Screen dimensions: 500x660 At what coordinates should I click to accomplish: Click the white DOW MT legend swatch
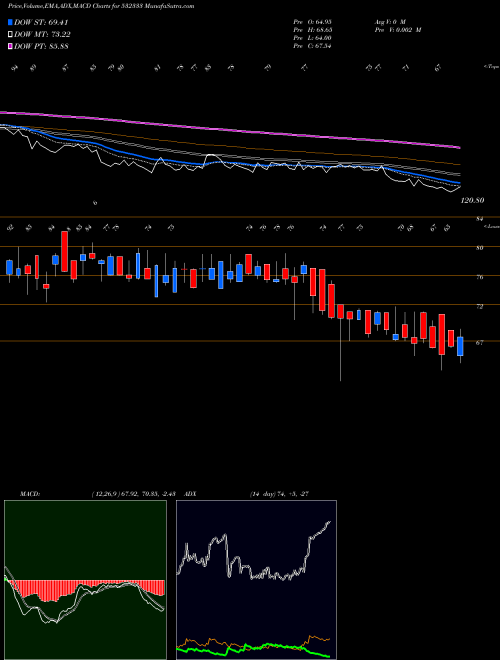tap(10, 35)
